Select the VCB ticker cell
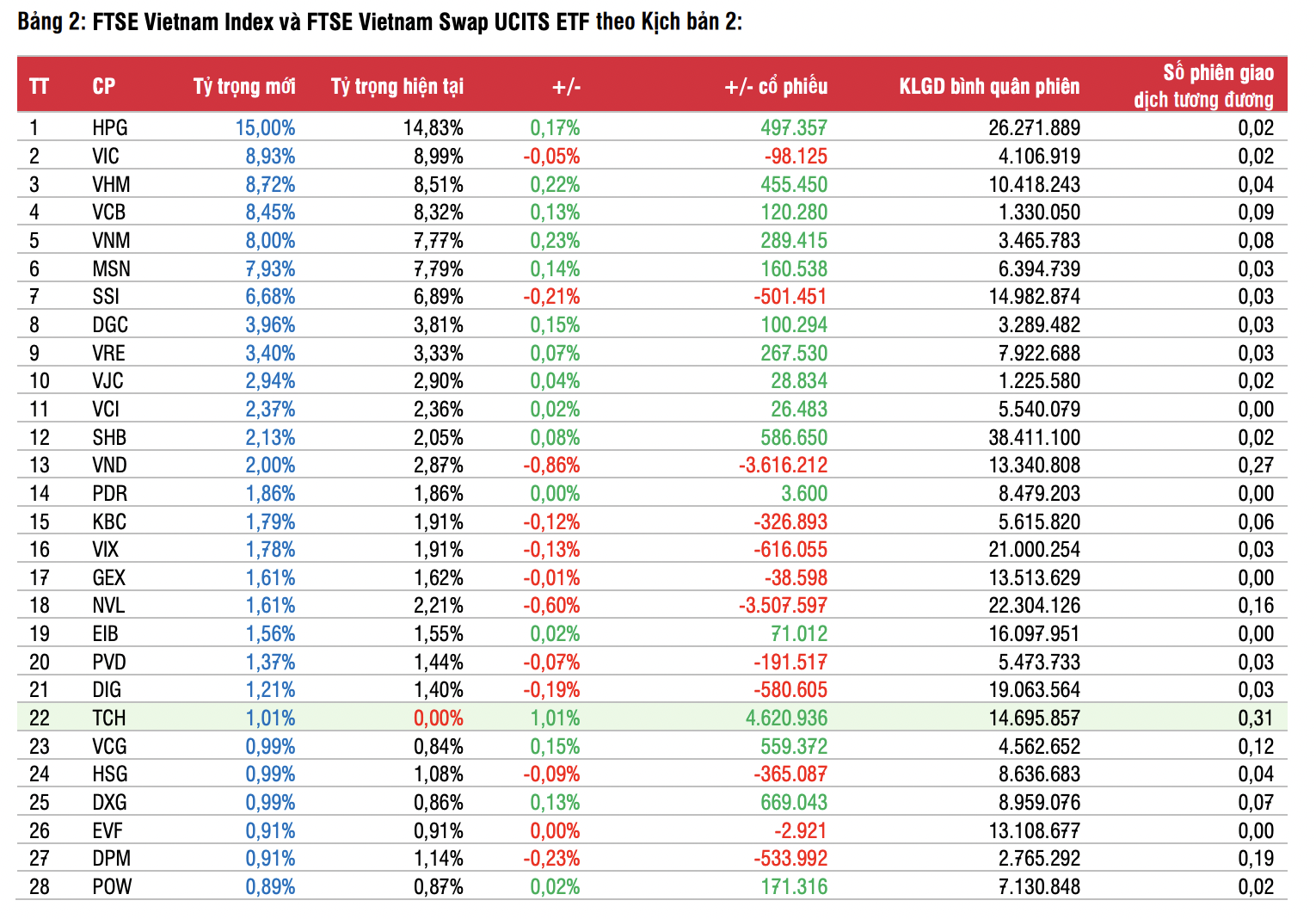The height and width of the screenshot is (919, 1316). pos(109,212)
